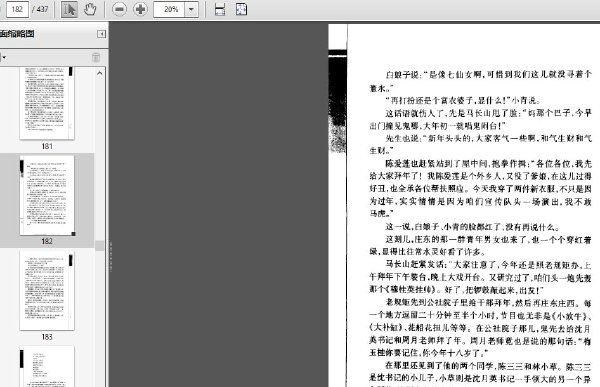
Task: Click the minus zoom out button
Action: (x=119, y=9)
